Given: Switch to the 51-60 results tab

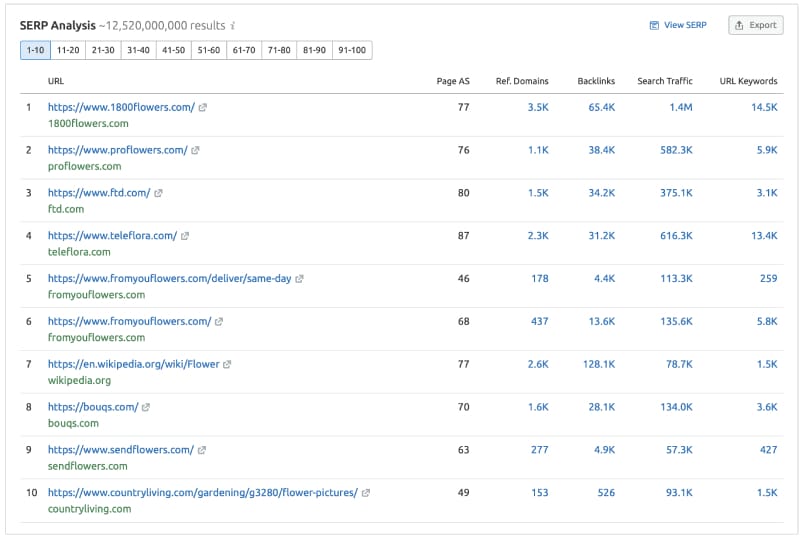Looking at the screenshot, I should (x=209, y=50).
